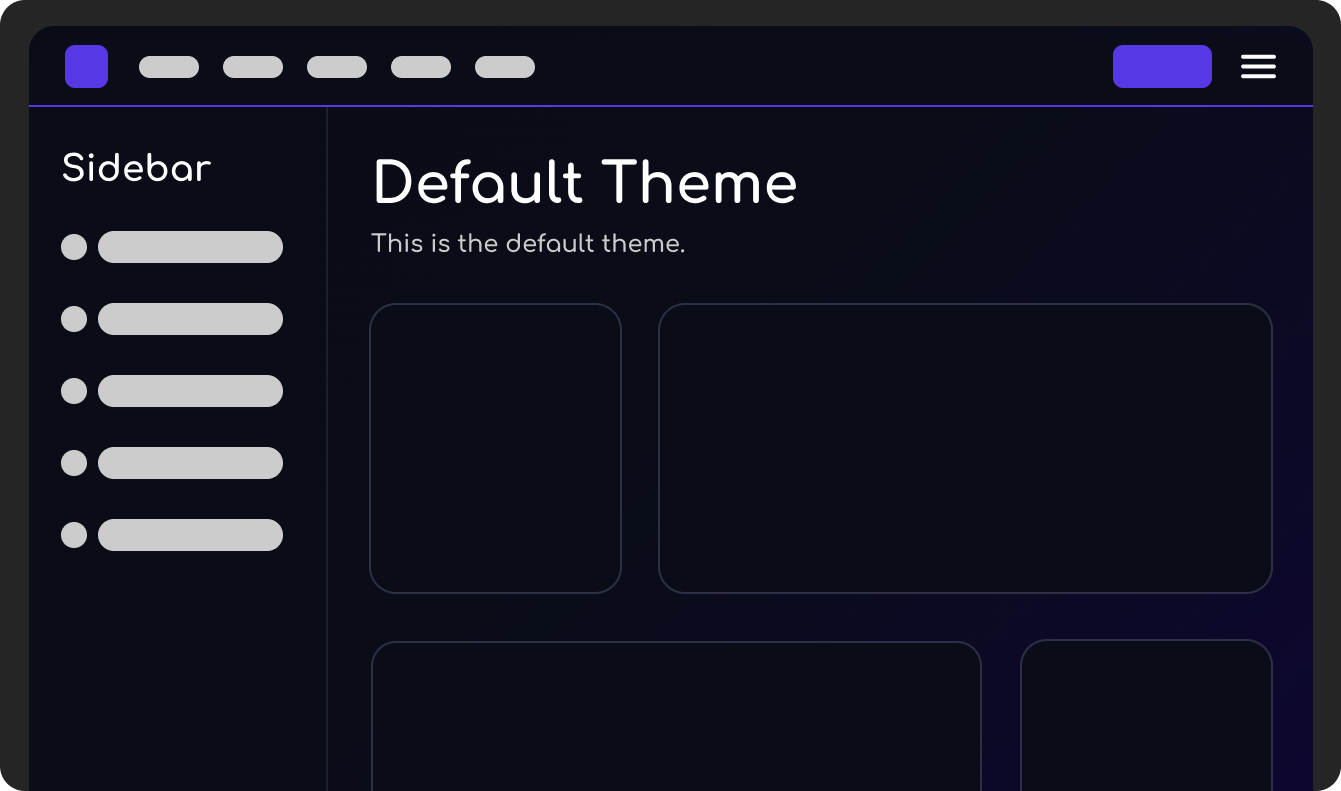Select the second navigation pill
This screenshot has height=791, width=1341.
point(253,67)
